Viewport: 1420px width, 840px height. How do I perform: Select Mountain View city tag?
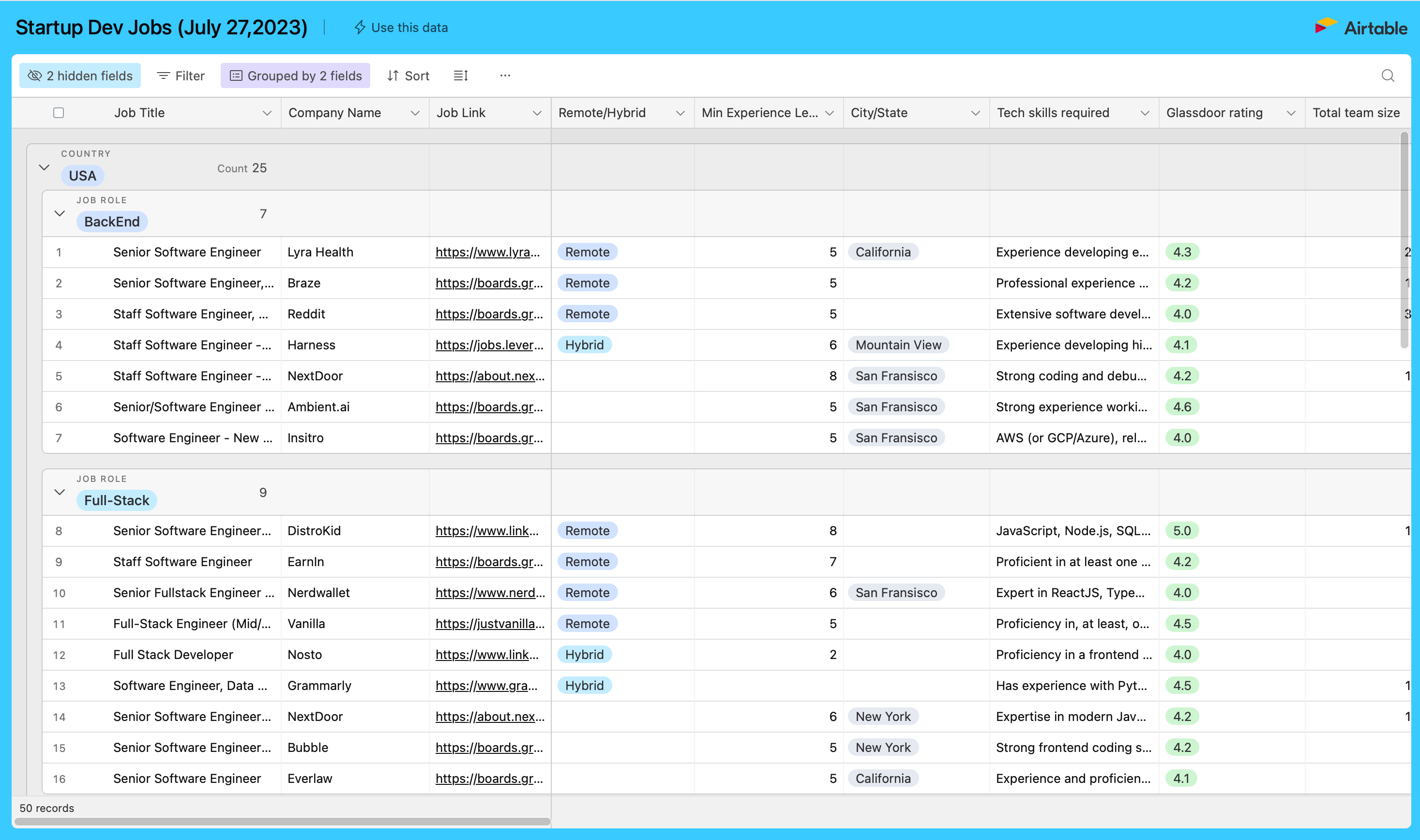[898, 345]
